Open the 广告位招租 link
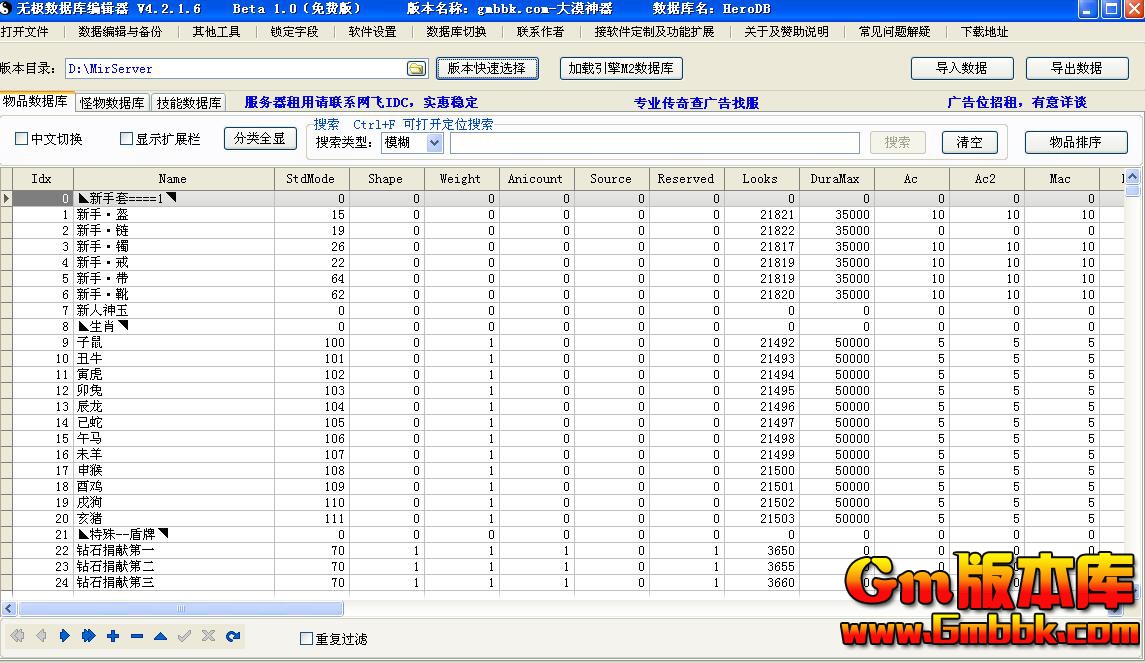This screenshot has width=1145, height=663. point(1016,102)
